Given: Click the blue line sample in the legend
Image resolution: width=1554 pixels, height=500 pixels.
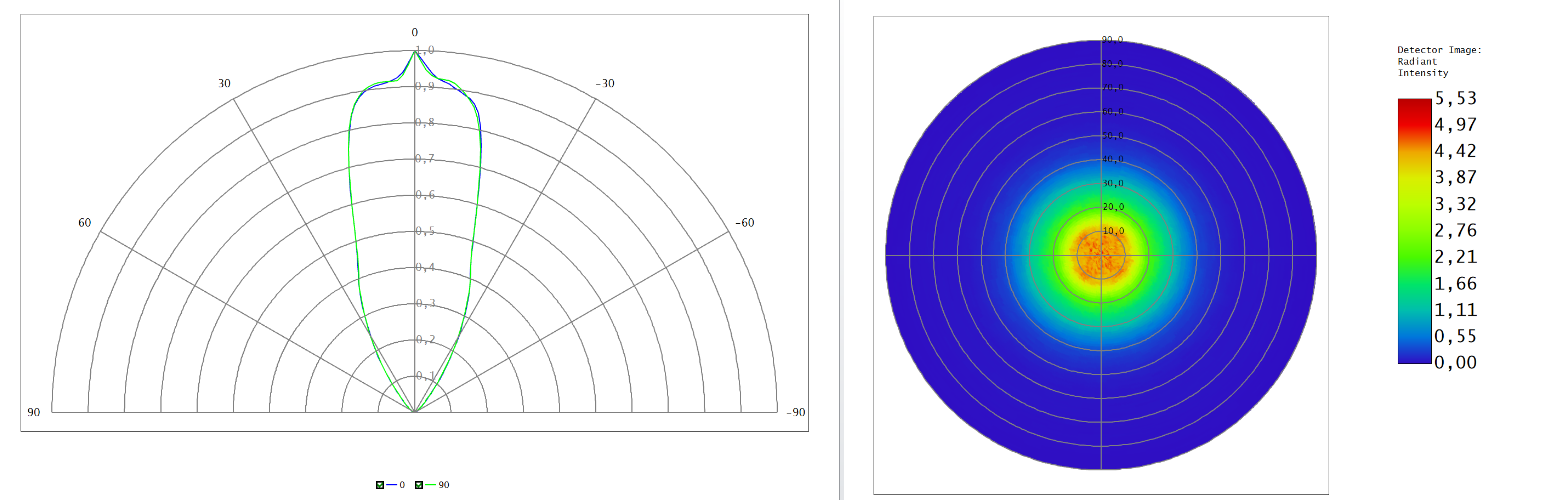Looking at the screenshot, I should pos(392,485).
